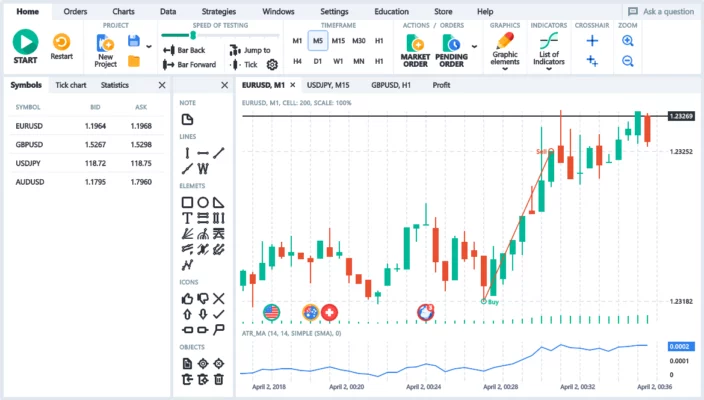Insert the thumbs down icon
The width and height of the screenshot is (704, 400).
[203, 299]
